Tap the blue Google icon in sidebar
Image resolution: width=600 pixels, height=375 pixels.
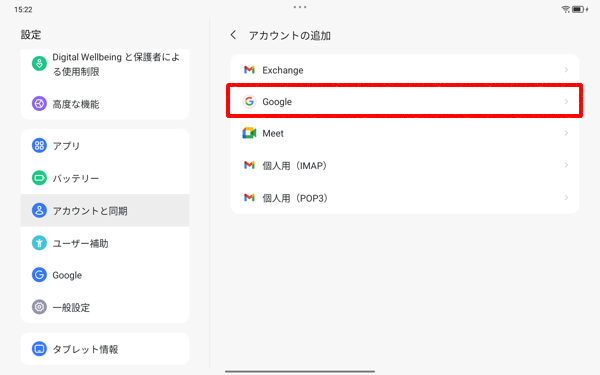[39, 275]
